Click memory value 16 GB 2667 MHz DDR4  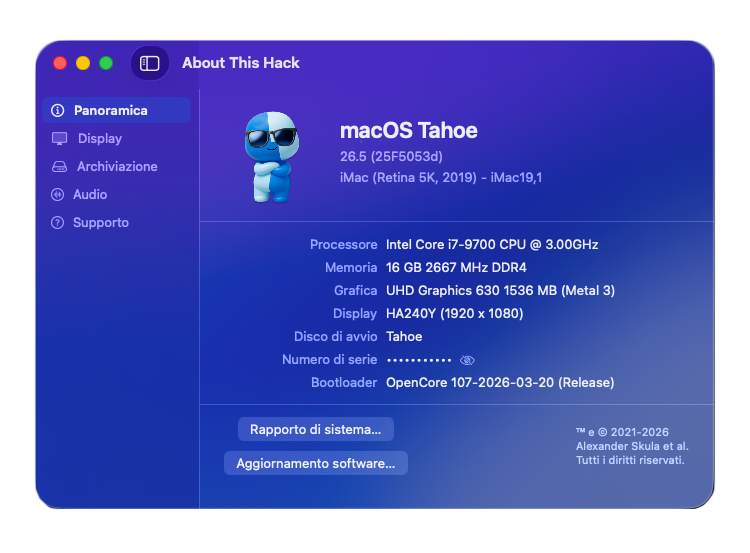(x=456, y=267)
